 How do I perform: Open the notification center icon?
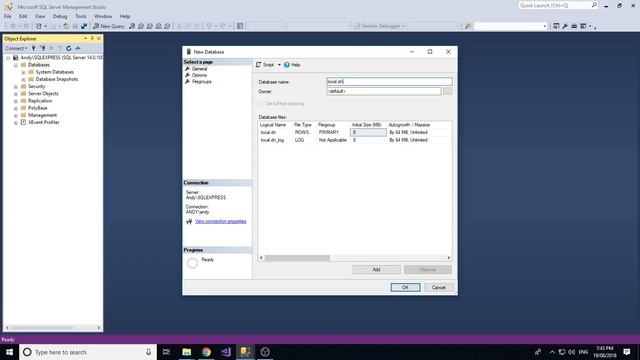pyautogui.click(x=627, y=352)
